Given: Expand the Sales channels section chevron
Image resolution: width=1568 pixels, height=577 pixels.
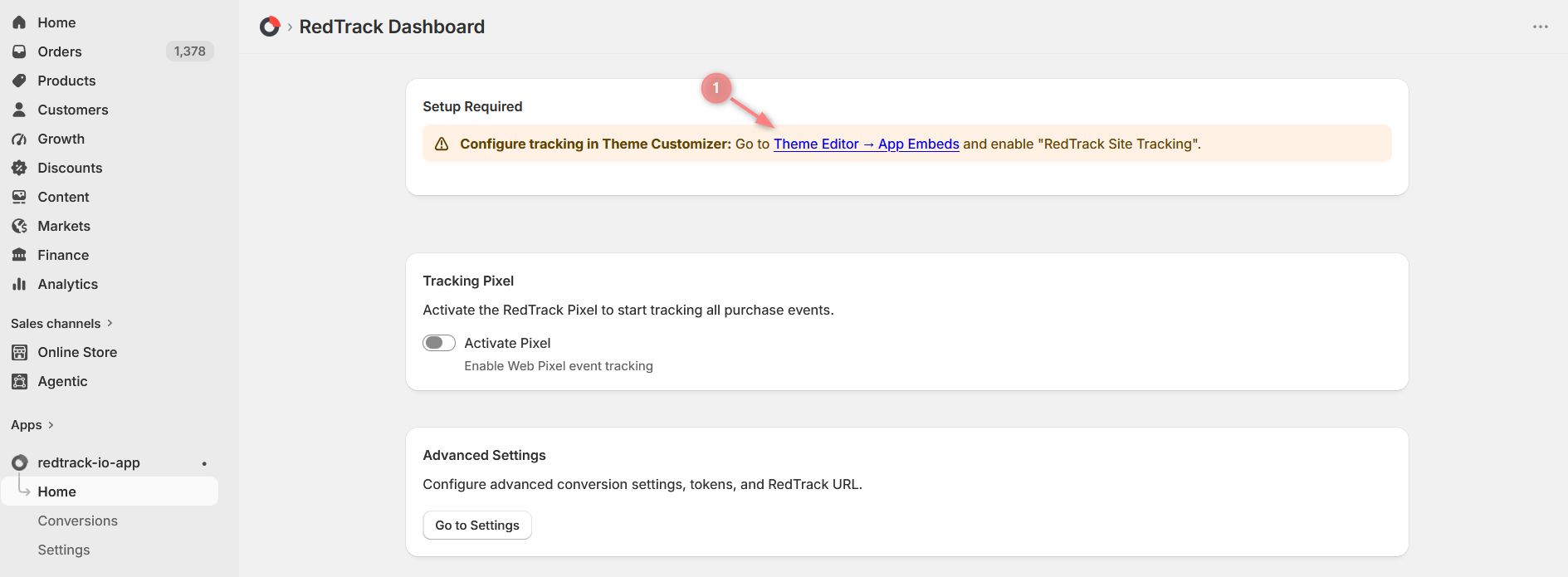Looking at the screenshot, I should click(110, 323).
